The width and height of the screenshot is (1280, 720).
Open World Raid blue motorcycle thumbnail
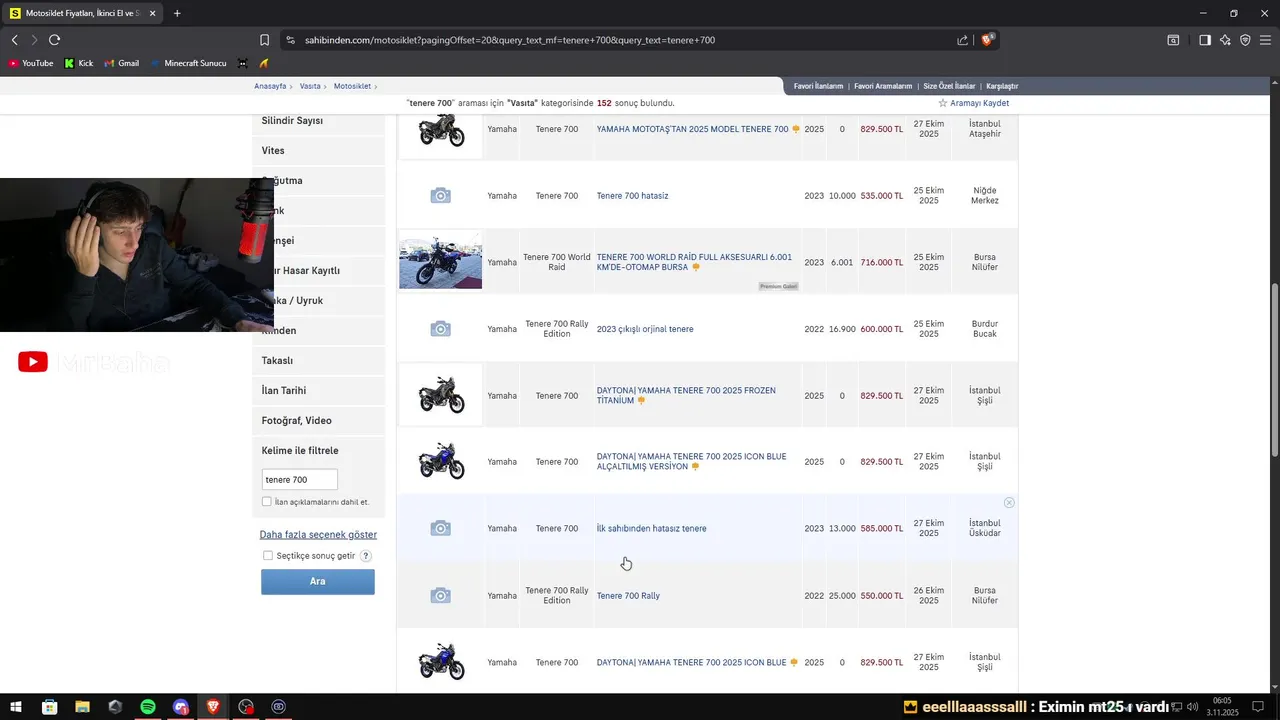point(440,262)
